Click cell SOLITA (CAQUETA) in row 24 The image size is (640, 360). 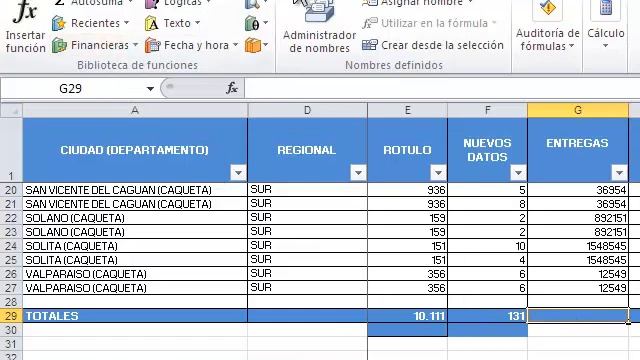(x=135, y=246)
